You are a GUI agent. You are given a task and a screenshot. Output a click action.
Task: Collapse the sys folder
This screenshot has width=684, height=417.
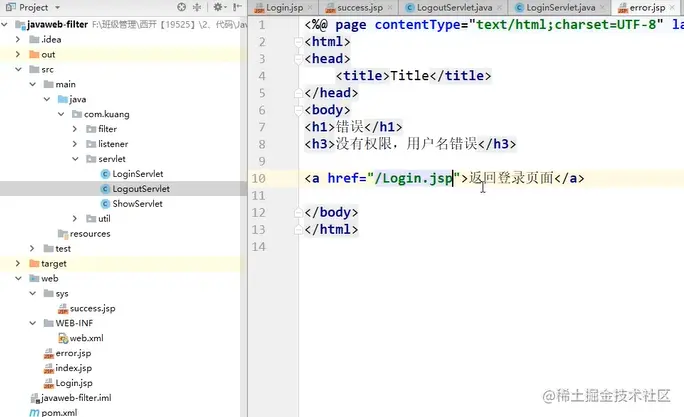[x=33, y=293]
